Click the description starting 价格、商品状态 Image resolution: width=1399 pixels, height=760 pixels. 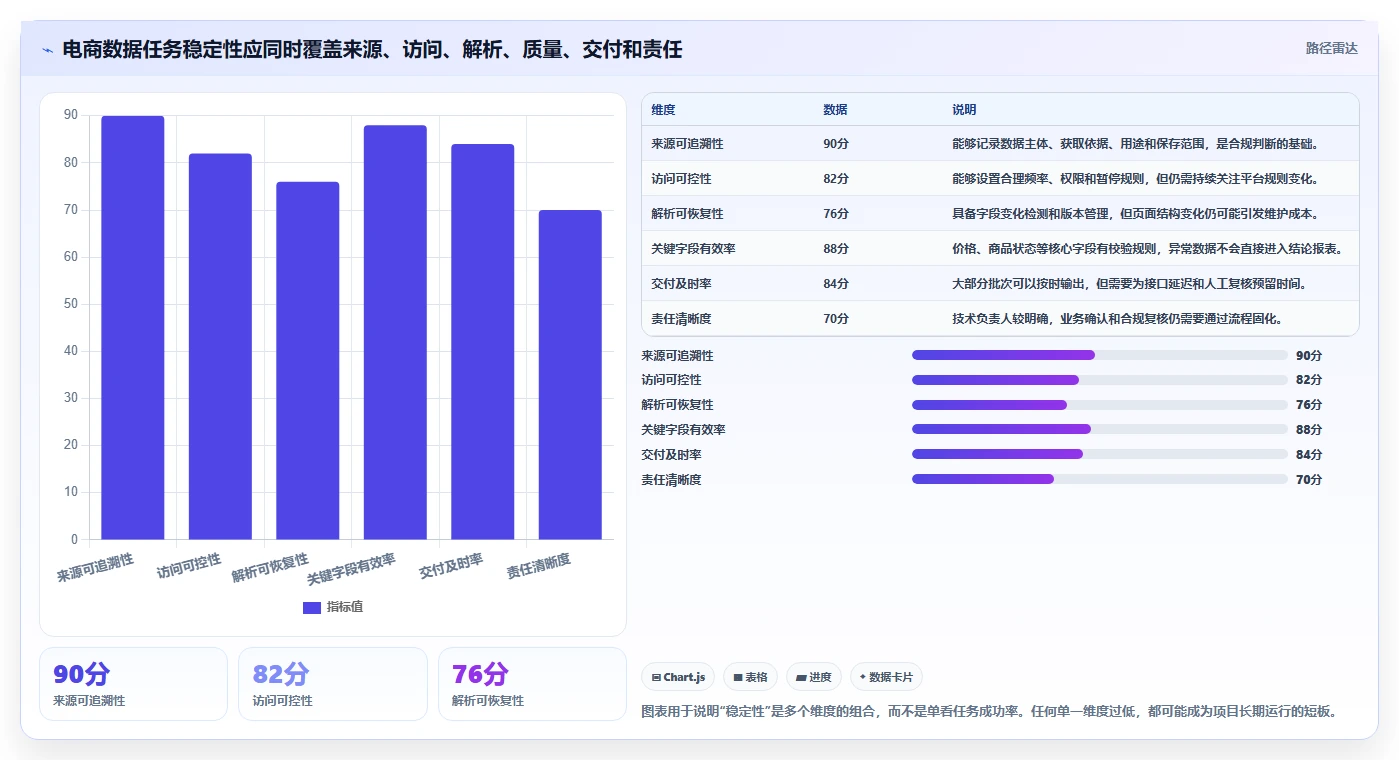click(x=1147, y=249)
